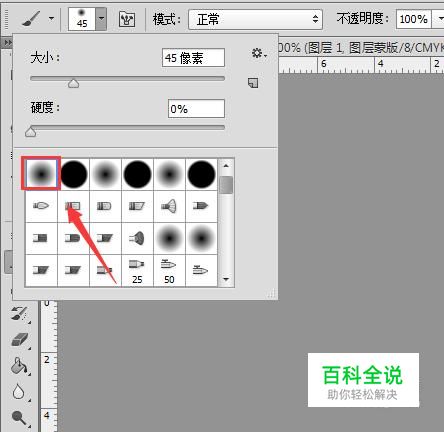444x432 pixels.
Task: Click the brush list scrollbar thumb
Action: [x=227, y=185]
